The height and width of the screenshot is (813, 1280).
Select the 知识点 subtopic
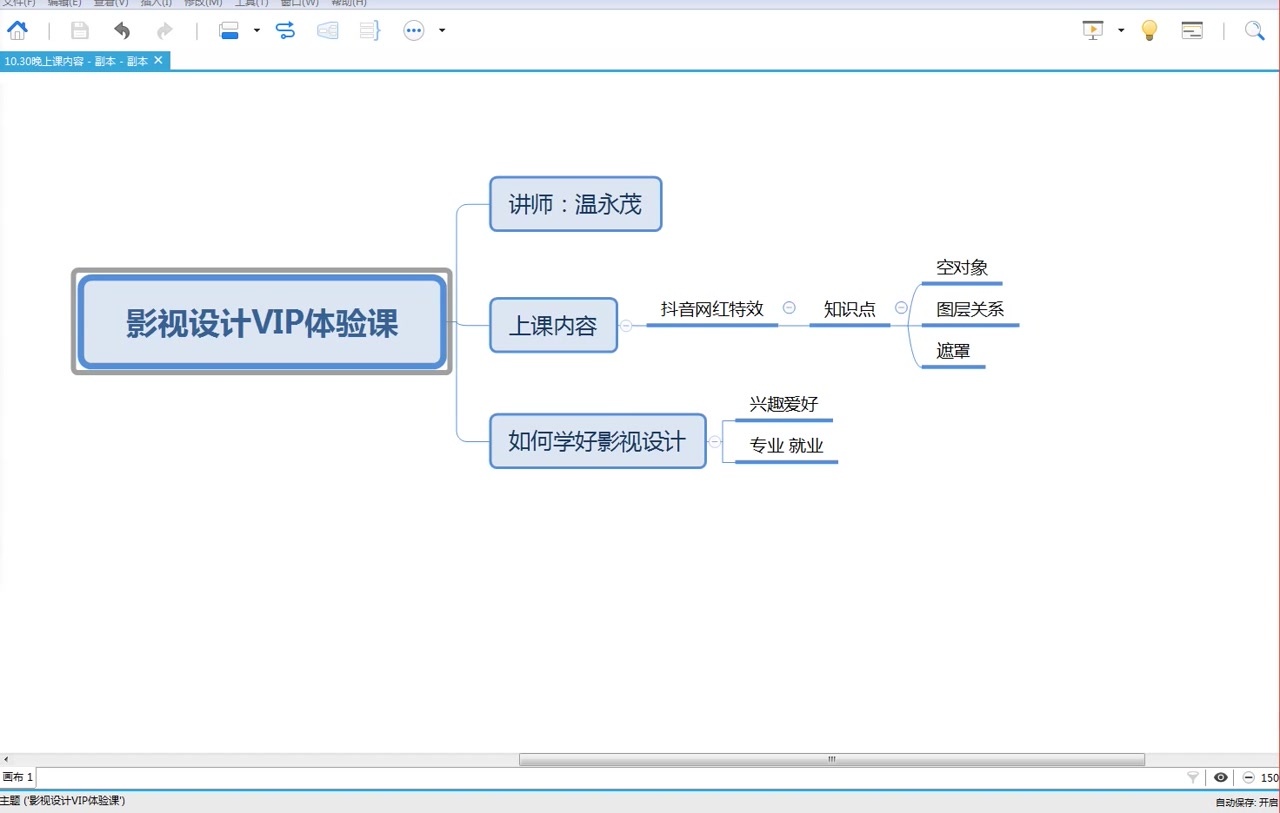tap(850, 309)
